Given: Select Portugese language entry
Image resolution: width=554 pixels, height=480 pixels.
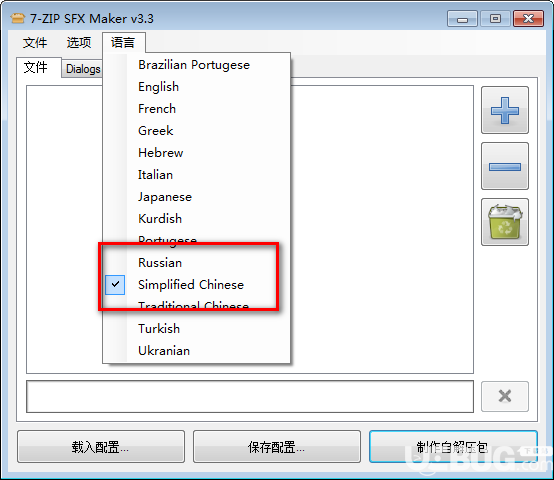Looking at the screenshot, I should tap(196, 240).
